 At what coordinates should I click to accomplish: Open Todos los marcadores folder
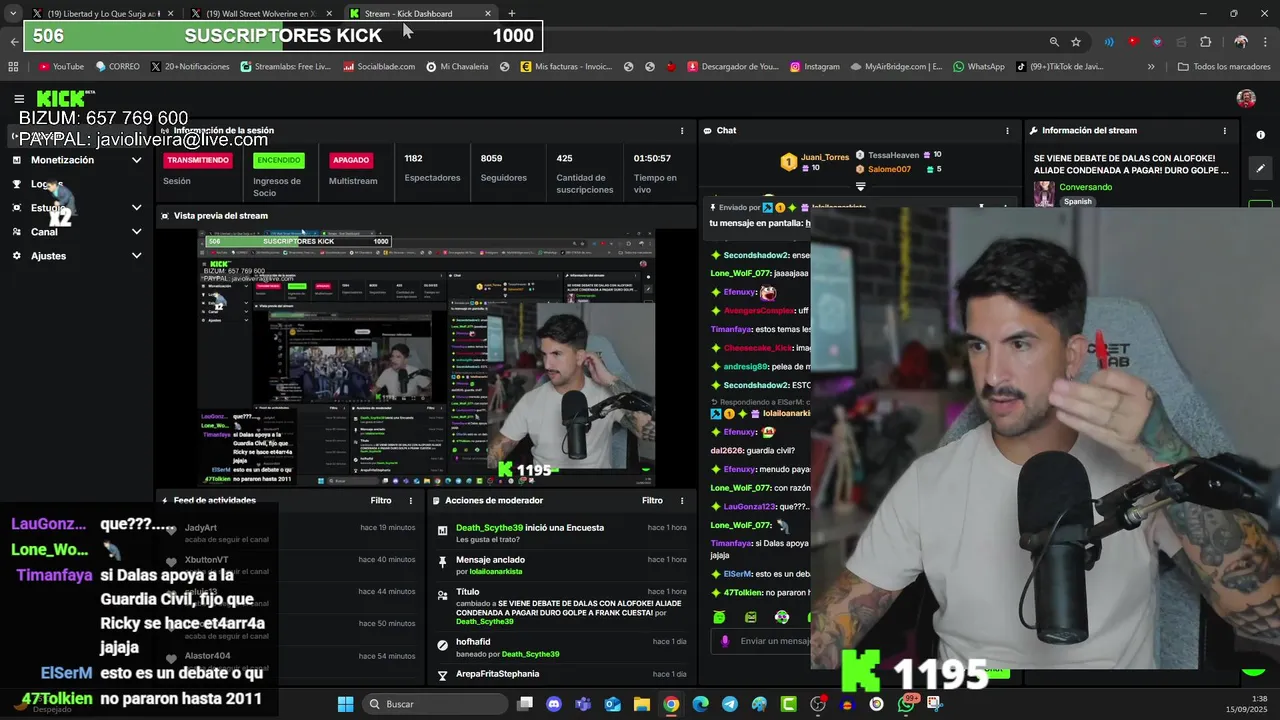(x=1224, y=67)
